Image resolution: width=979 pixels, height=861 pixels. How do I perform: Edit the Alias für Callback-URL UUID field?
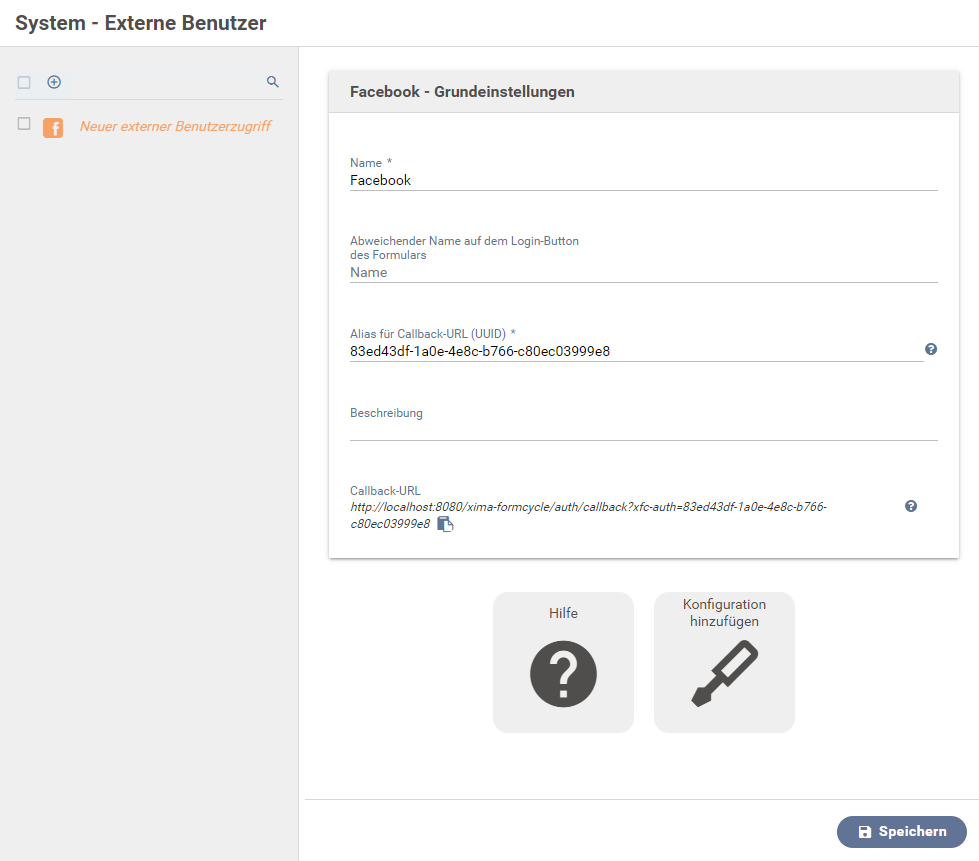click(636, 352)
